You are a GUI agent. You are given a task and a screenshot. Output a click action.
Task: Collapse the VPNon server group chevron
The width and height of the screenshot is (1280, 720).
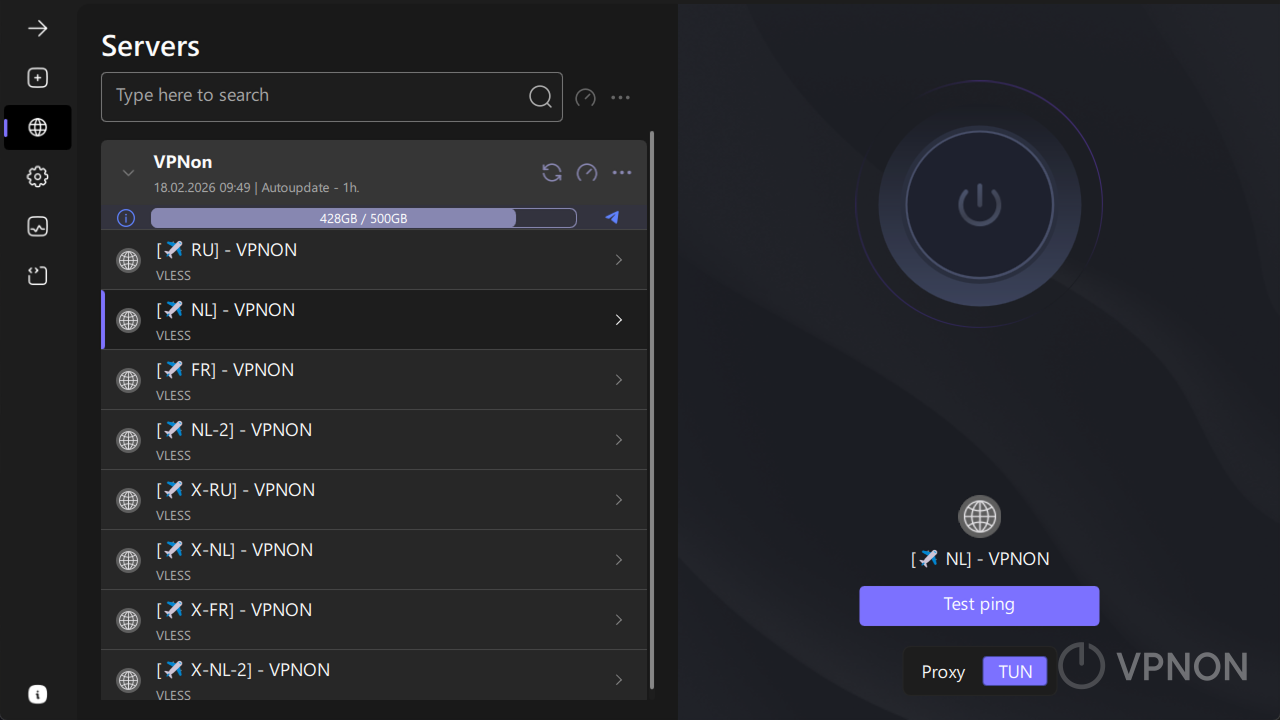[128, 172]
